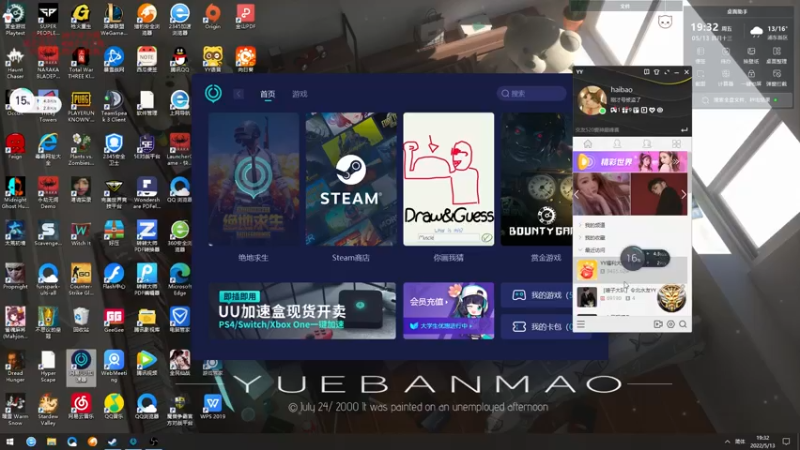Go back using UU booster's back arrow

pyautogui.click(x=238, y=94)
